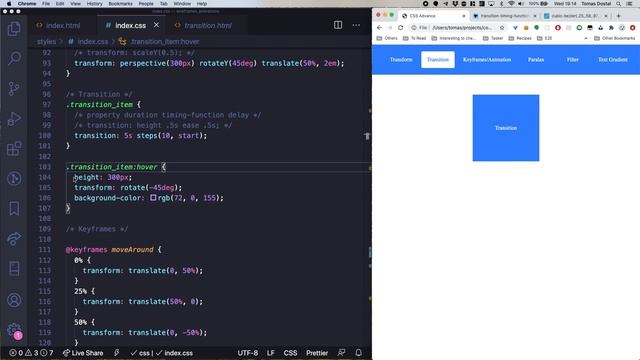This screenshot has height=360, width=640.
Task: Click the css check status item
Action: [x=140, y=353]
